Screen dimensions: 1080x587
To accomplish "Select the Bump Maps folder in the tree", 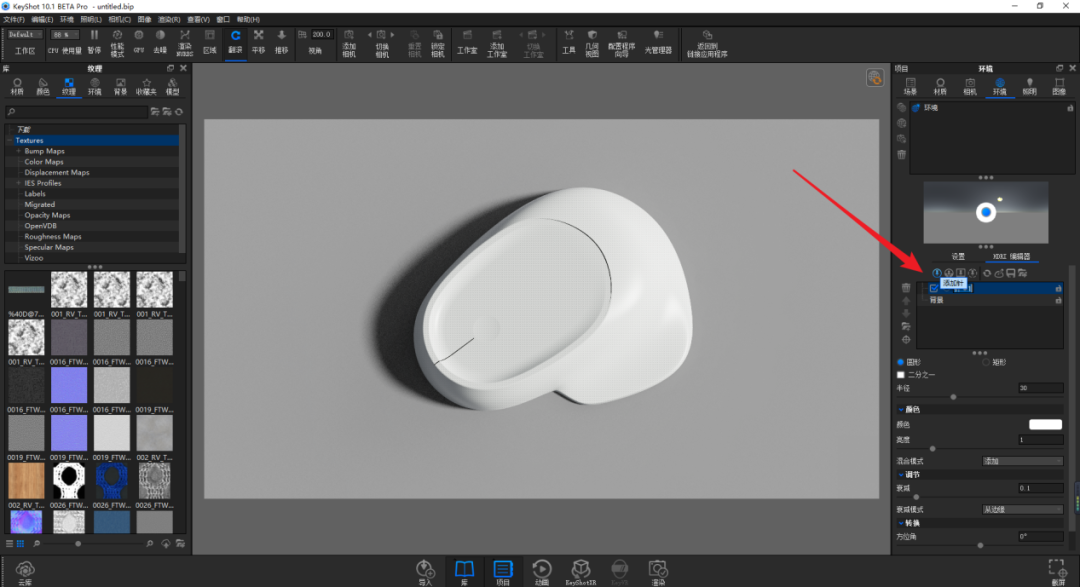I will (44, 151).
